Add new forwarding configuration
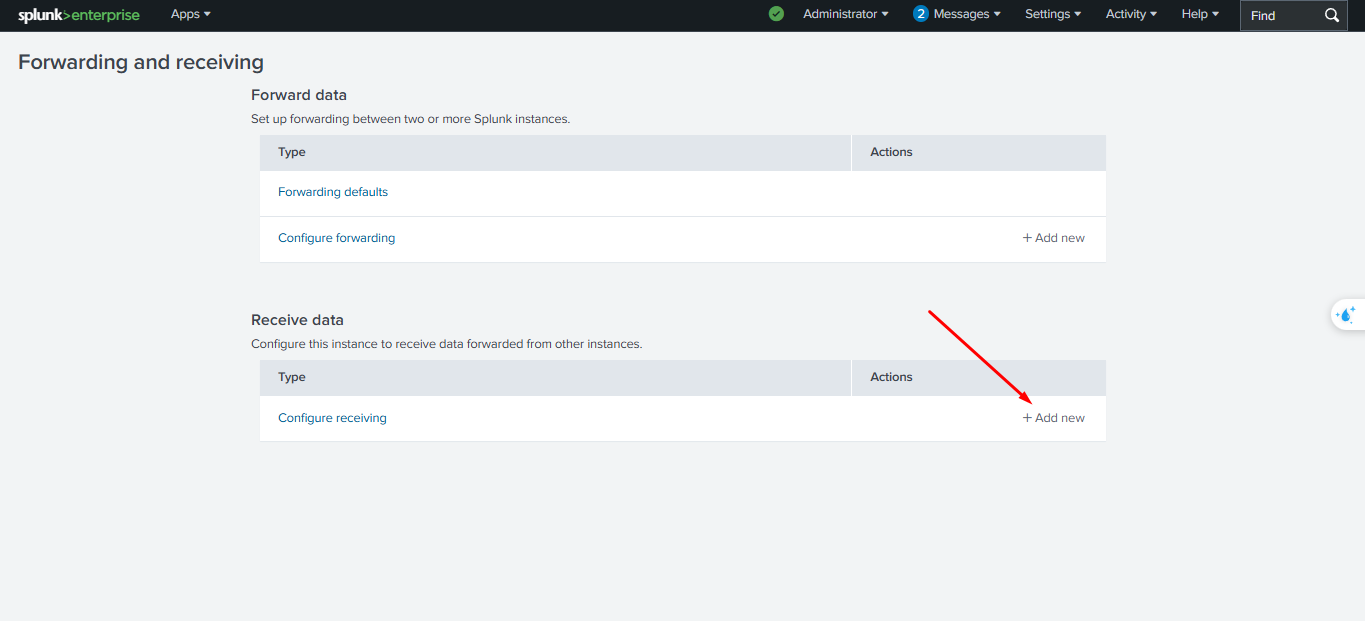Image resolution: width=1365 pixels, height=621 pixels. (1053, 238)
